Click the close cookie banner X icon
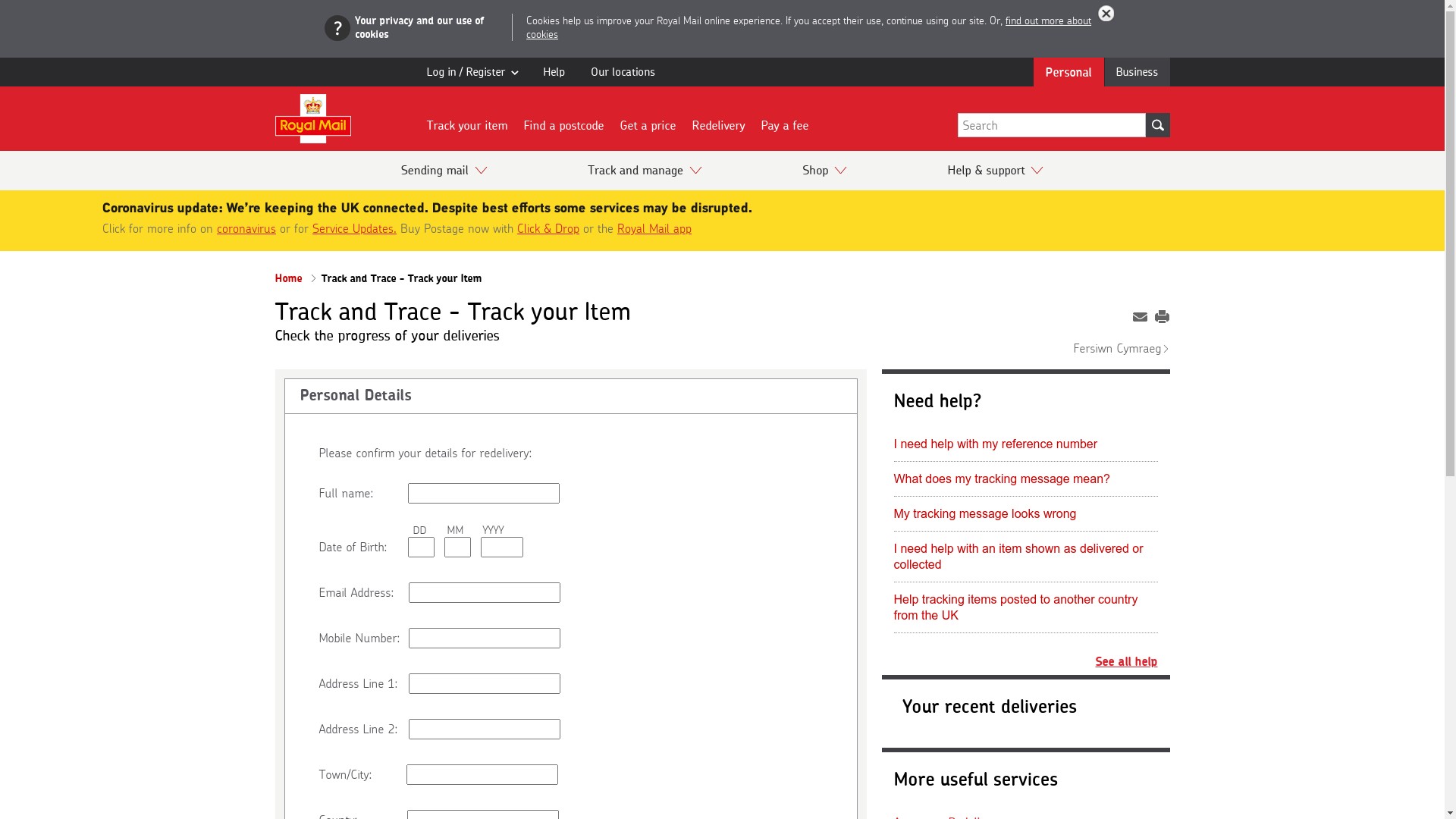Image resolution: width=1456 pixels, height=819 pixels. point(1106,14)
